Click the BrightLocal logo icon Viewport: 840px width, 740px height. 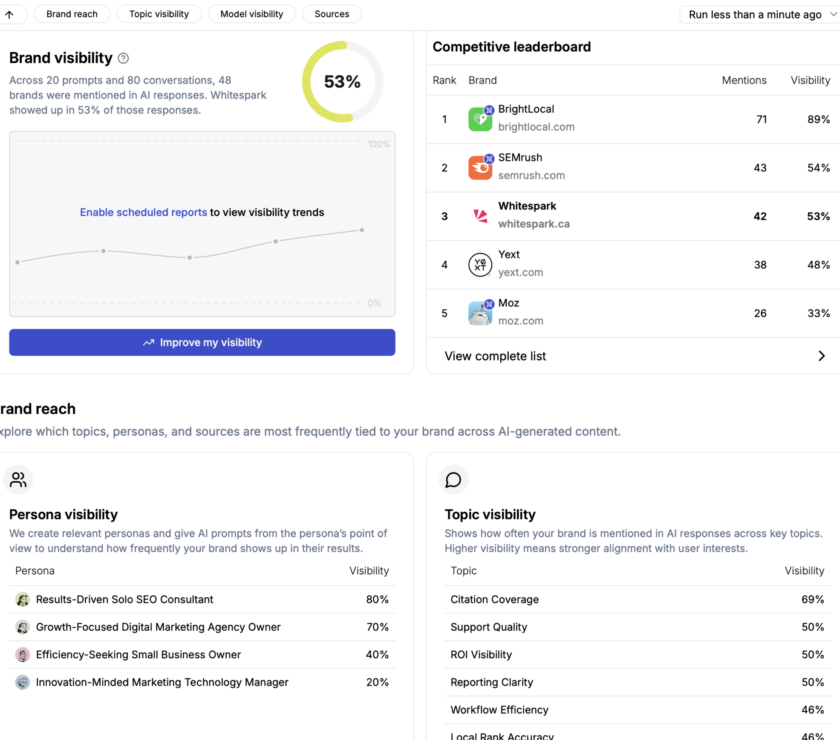480,119
